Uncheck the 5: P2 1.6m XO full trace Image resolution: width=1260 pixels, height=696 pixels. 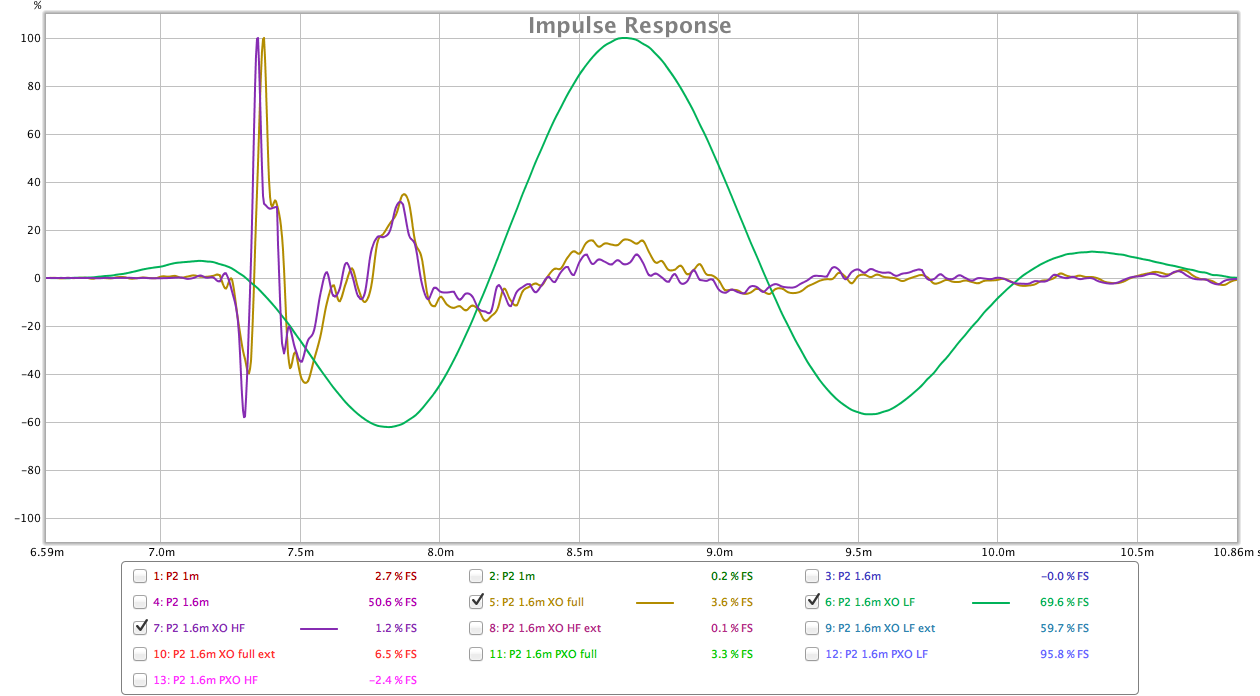(476, 602)
